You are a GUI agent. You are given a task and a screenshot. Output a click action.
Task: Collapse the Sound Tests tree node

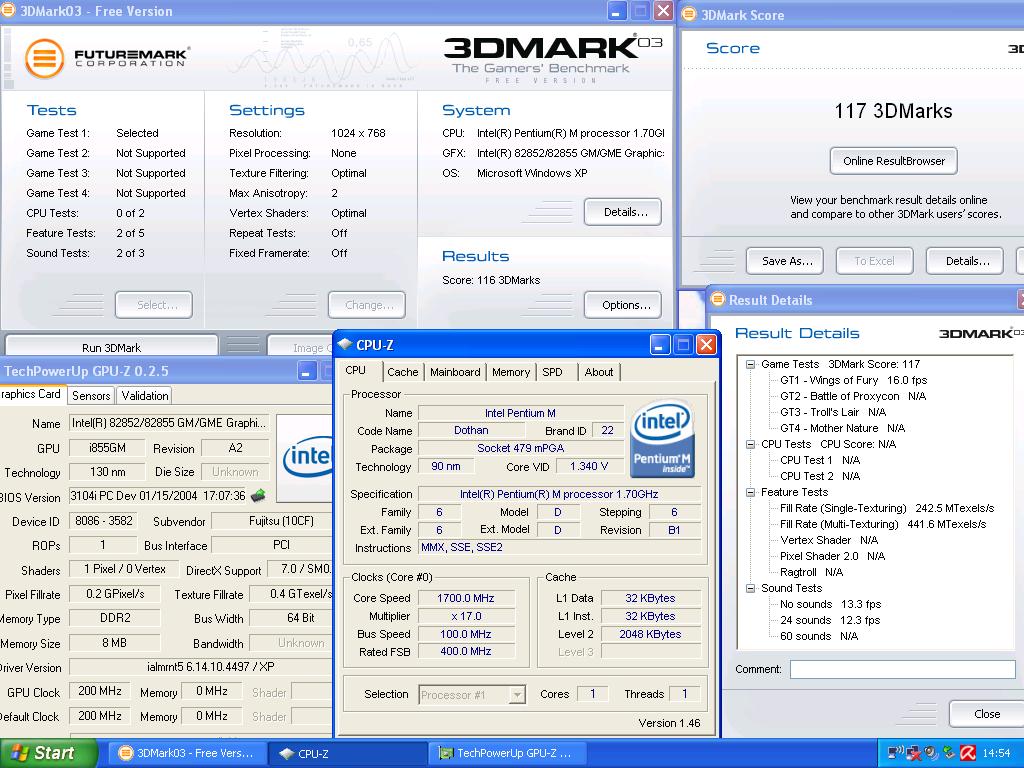click(x=750, y=588)
